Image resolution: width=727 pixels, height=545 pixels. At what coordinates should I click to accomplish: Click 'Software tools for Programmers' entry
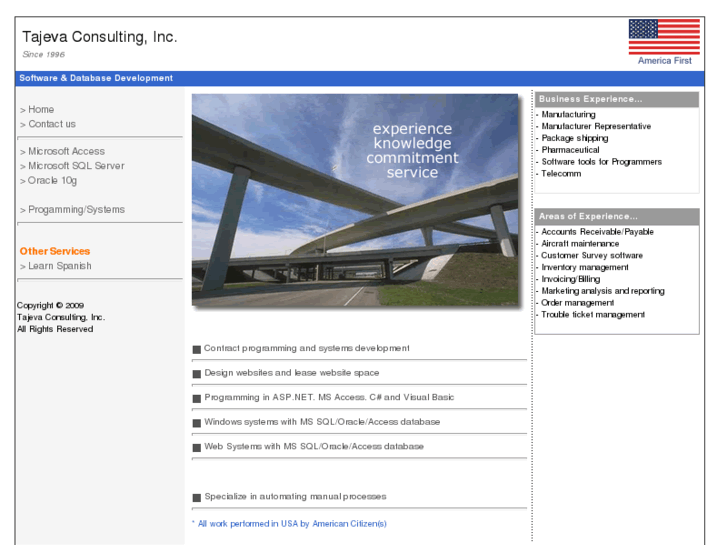coord(601,162)
